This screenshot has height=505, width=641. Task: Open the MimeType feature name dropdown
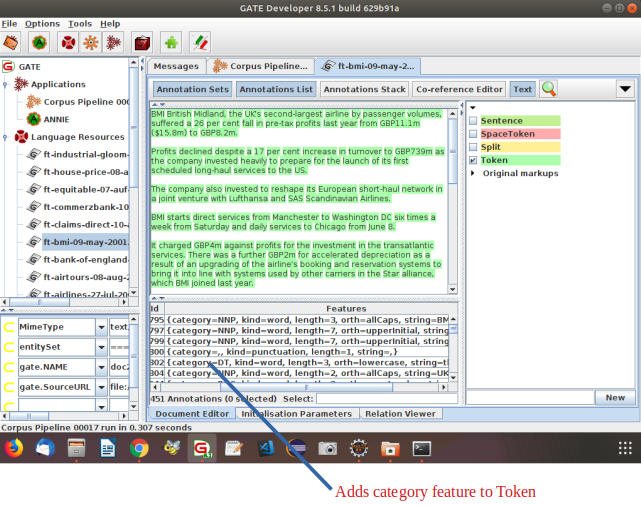point(101,327)
